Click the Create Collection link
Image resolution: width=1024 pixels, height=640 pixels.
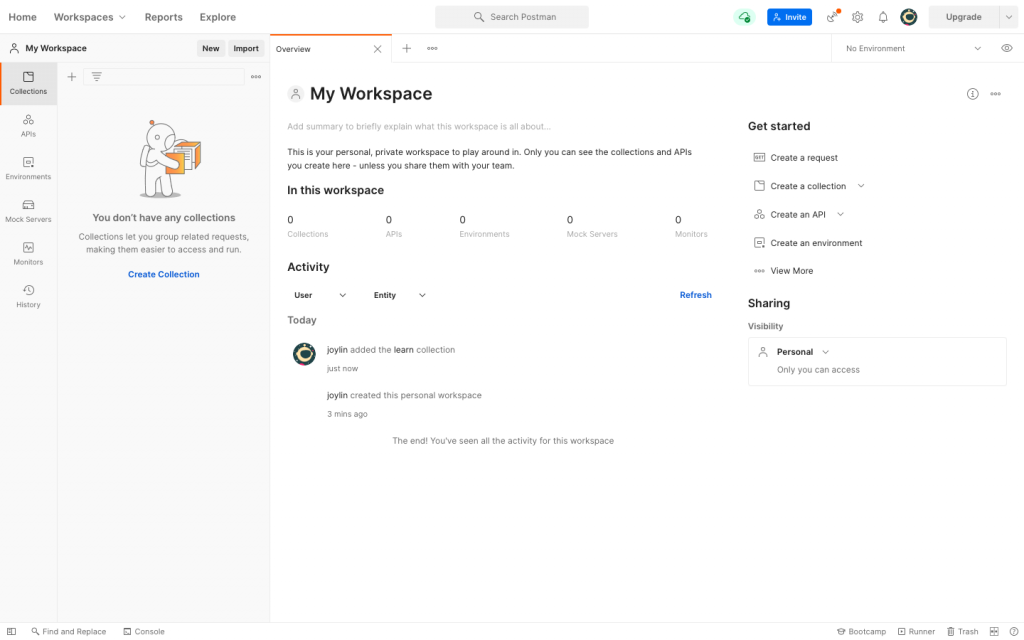pyautogui.click(x=163, y=274)
